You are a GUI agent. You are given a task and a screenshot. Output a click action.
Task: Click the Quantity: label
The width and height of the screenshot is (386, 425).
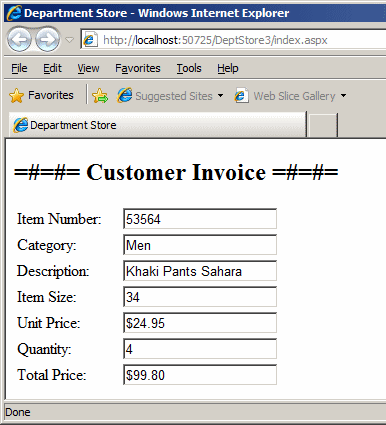[44, 350]
